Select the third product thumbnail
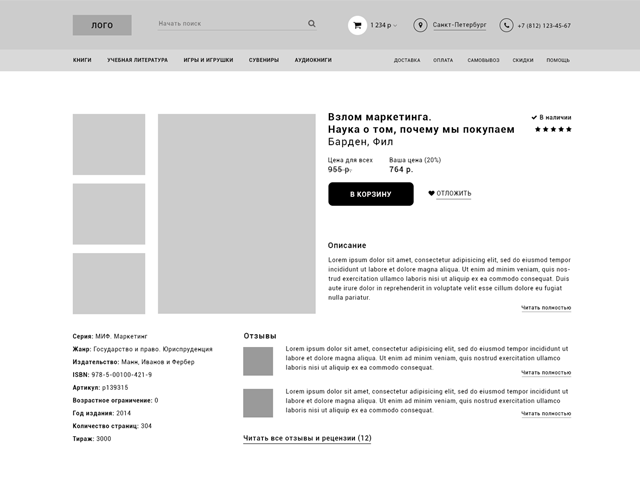The width and height of the screenshot is (640, 480). pyautogui.click(x=109, y=284)
